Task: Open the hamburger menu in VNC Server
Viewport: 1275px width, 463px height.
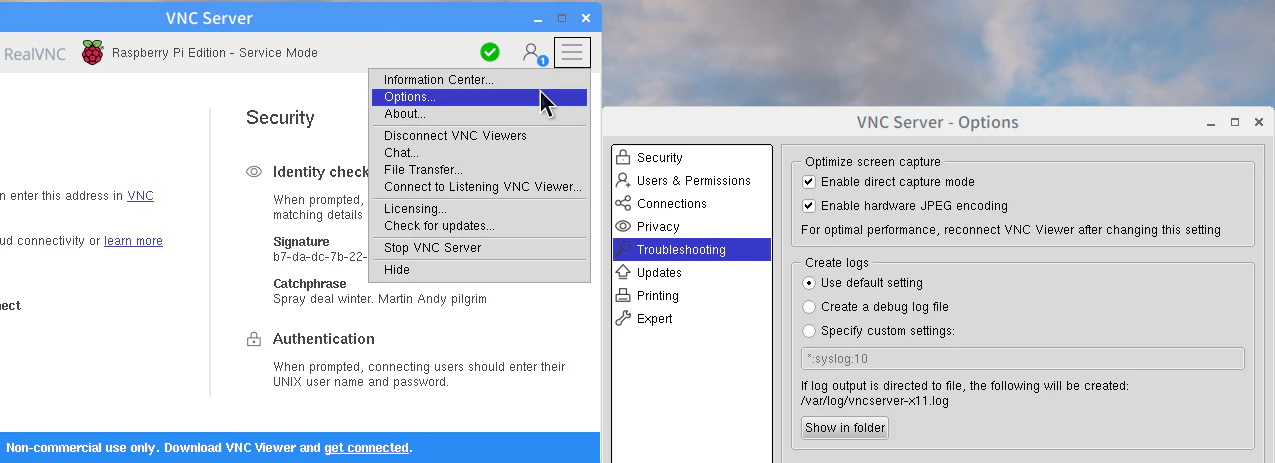Action: [572, 52]
